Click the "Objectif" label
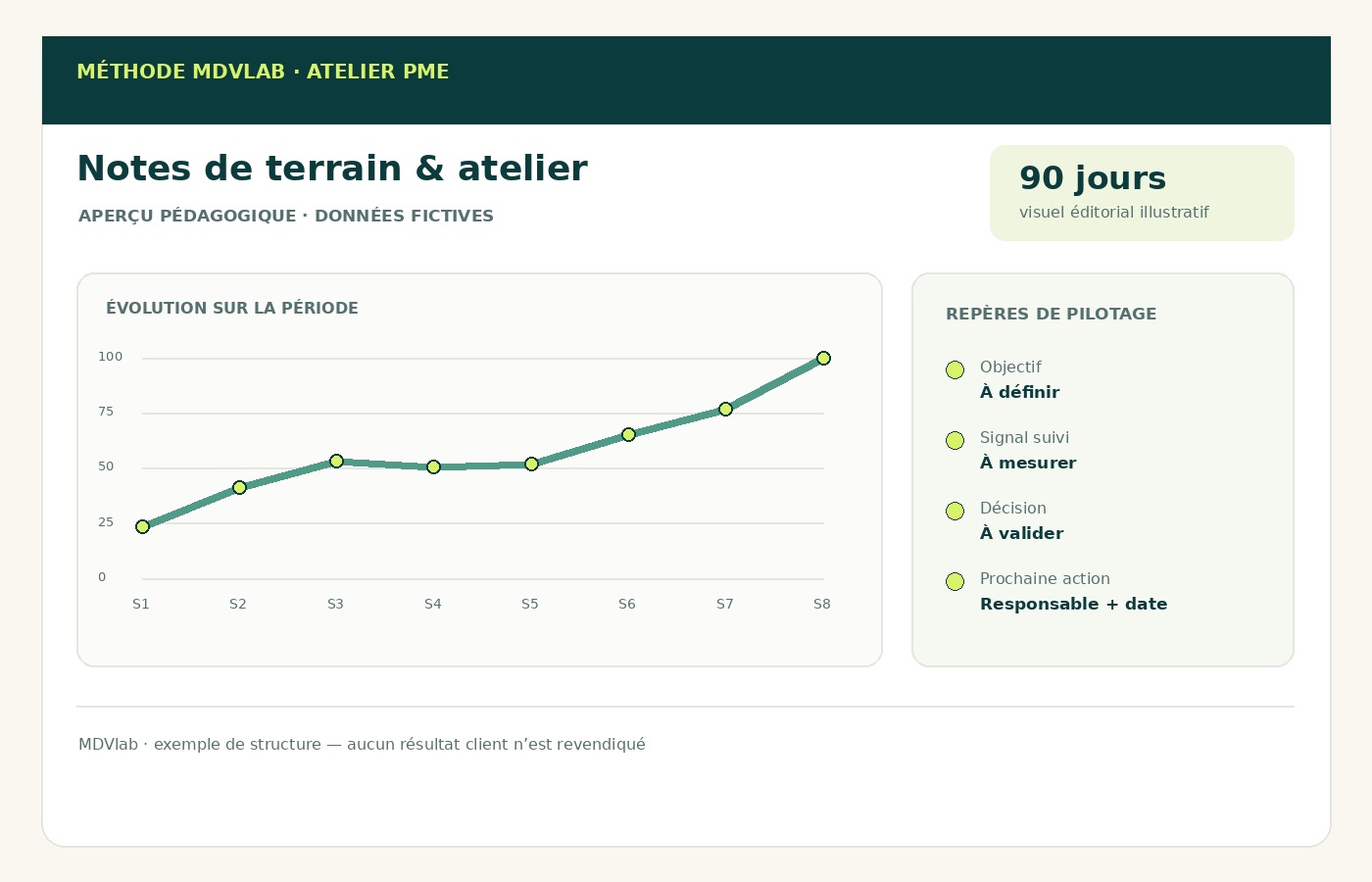The height and width of the screenshot is (882, 1372). click(x=1010, y=367)
